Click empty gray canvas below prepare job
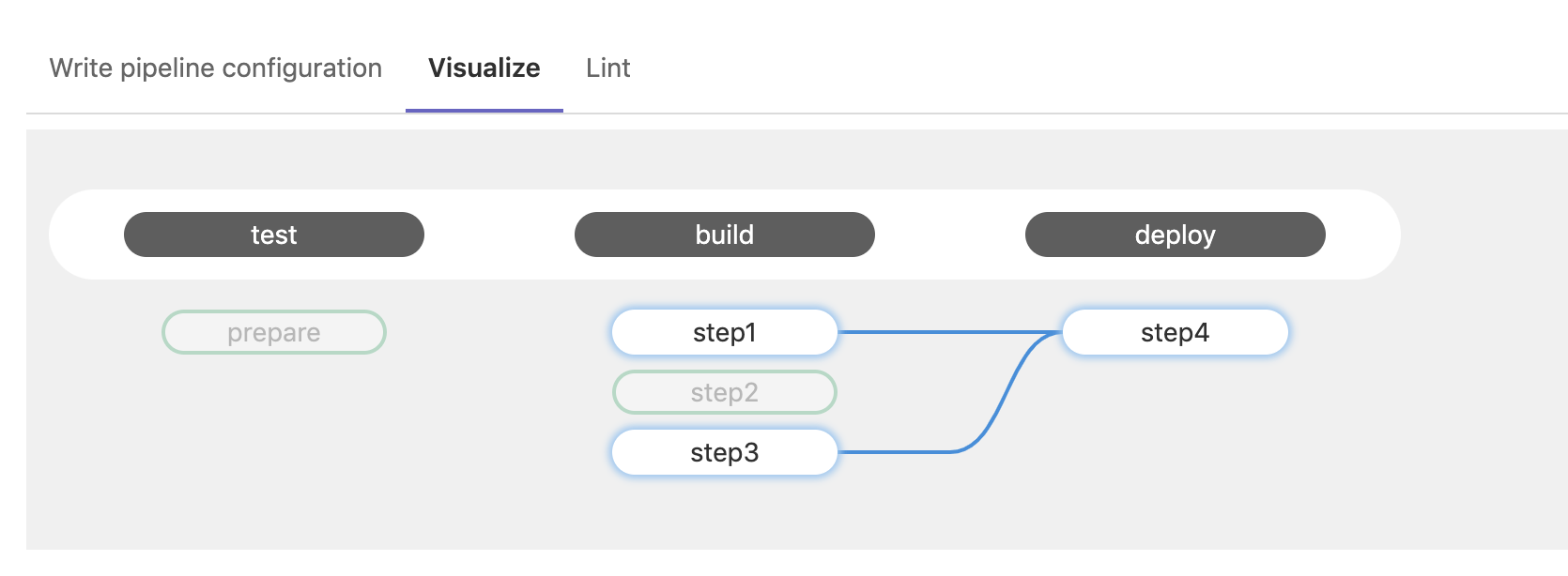Viewport: 1568px width, 576px height. pyautogui.click(x=274, y=441)
